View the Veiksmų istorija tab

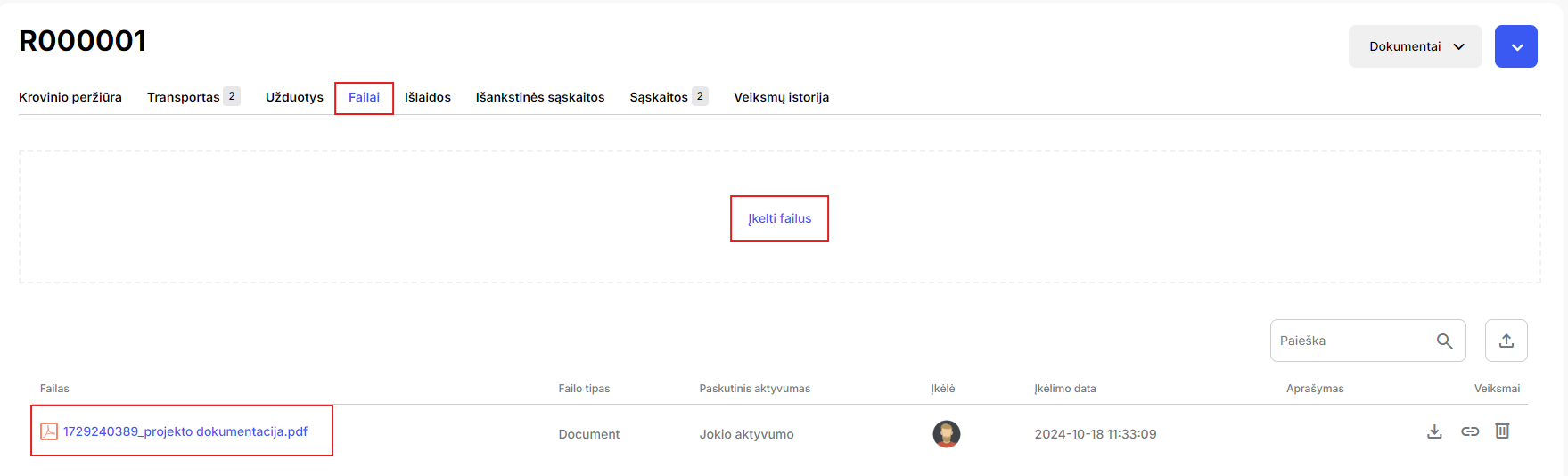[x=781, y=97]
